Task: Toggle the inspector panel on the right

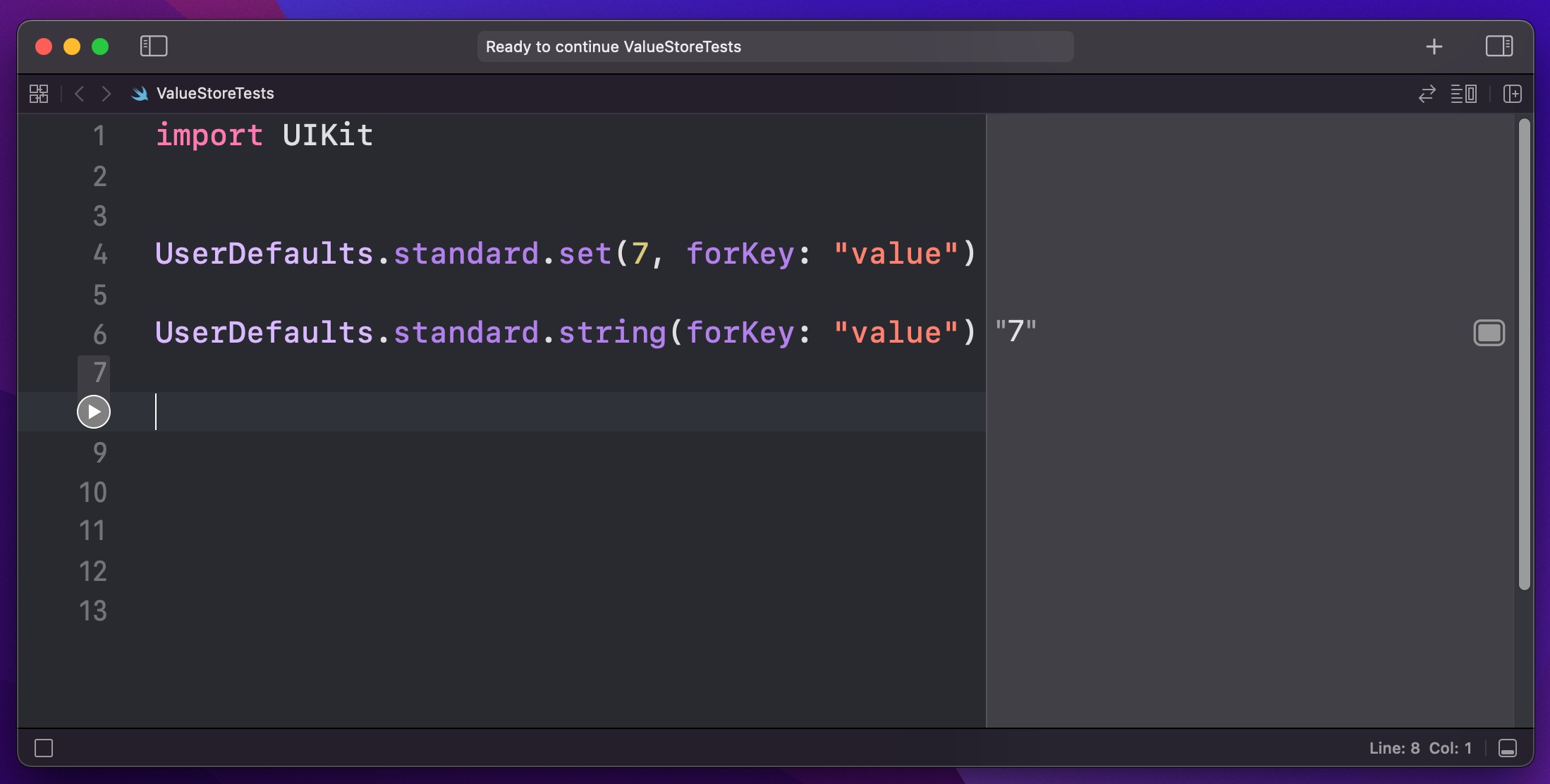Action: pyautogui.click(x=1499, y=47)
